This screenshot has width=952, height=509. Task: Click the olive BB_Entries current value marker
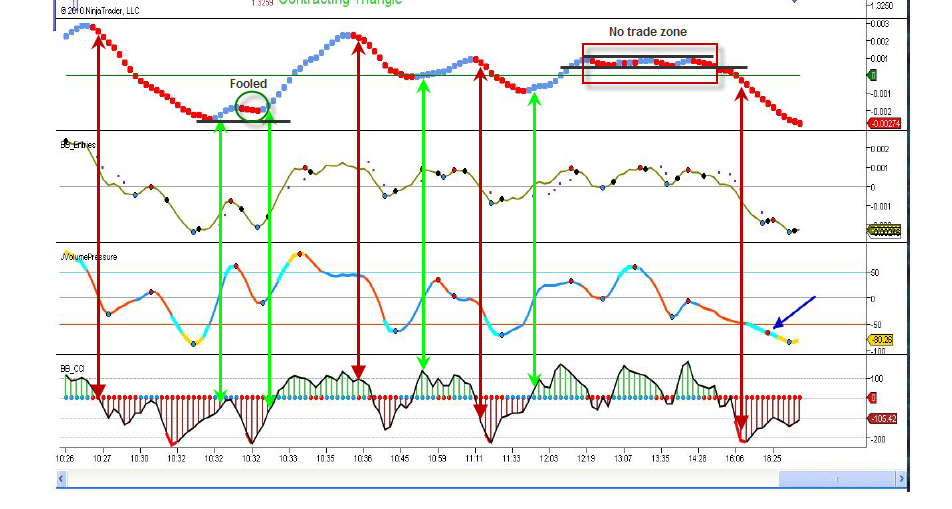[x=885, y=230]
